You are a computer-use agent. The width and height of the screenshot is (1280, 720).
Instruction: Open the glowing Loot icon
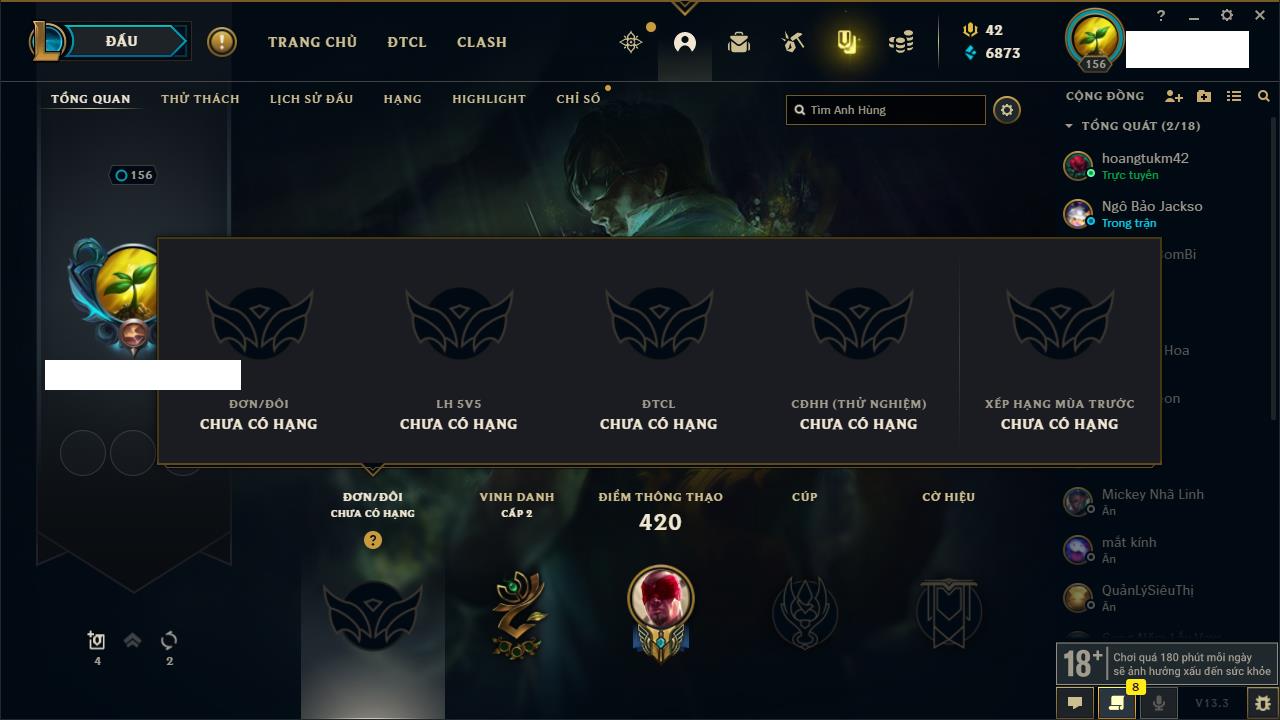847,42
